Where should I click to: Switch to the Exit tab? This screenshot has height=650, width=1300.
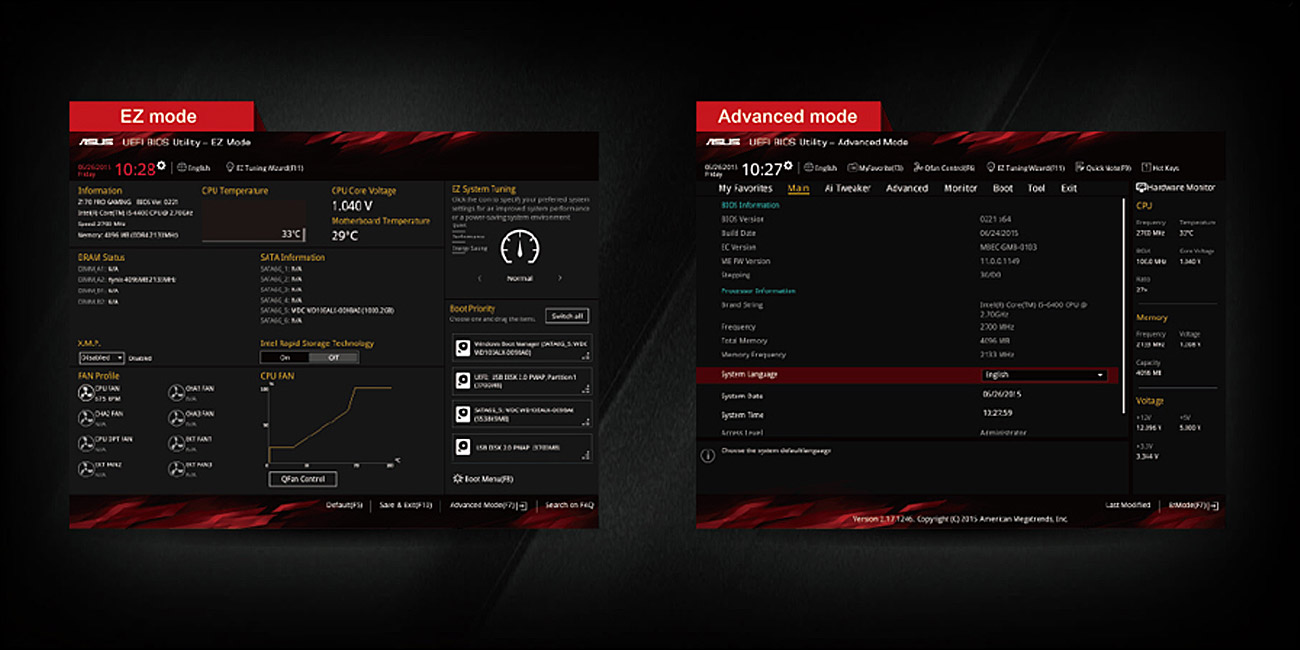1069,188
